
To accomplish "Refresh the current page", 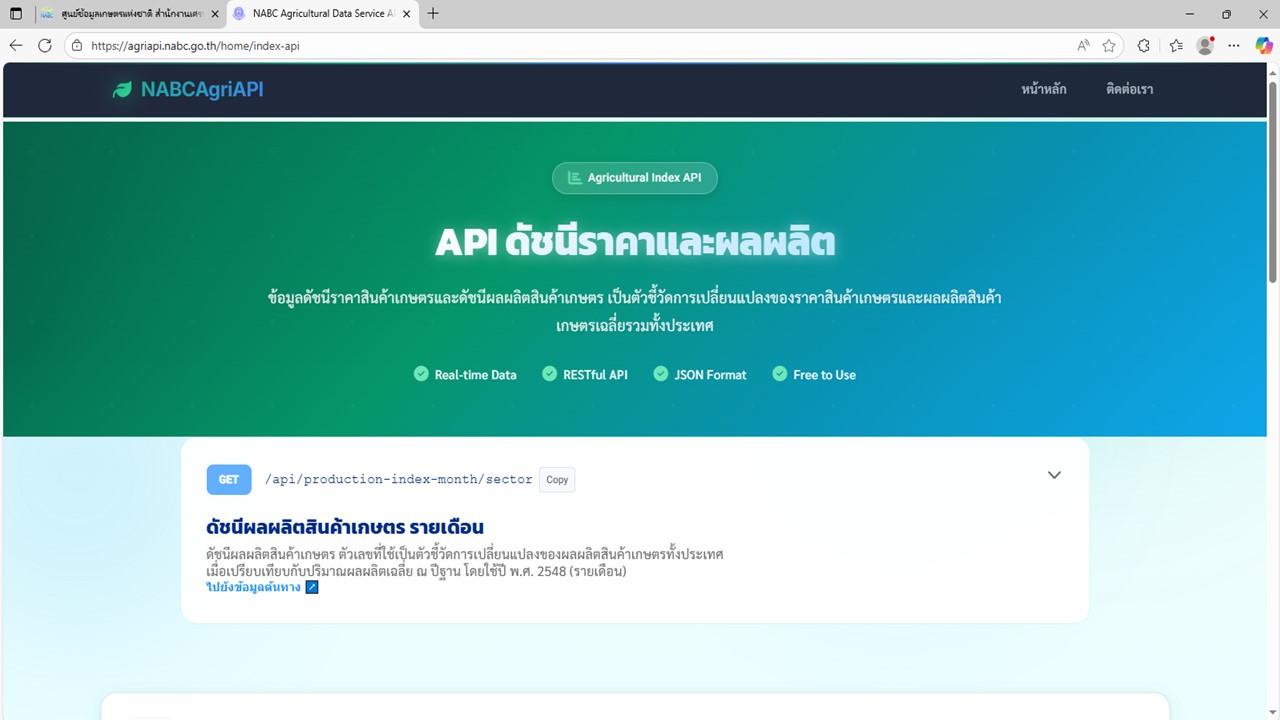I will (44, 45).
